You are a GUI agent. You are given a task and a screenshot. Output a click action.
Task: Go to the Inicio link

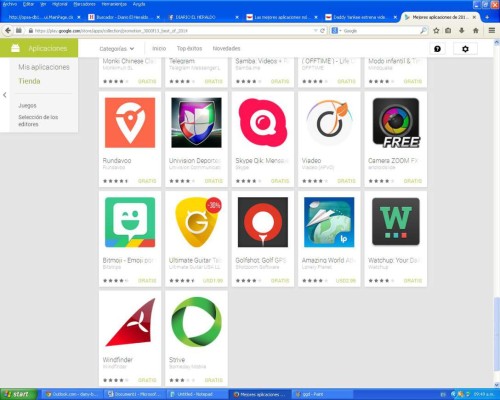tap(159, 49)
